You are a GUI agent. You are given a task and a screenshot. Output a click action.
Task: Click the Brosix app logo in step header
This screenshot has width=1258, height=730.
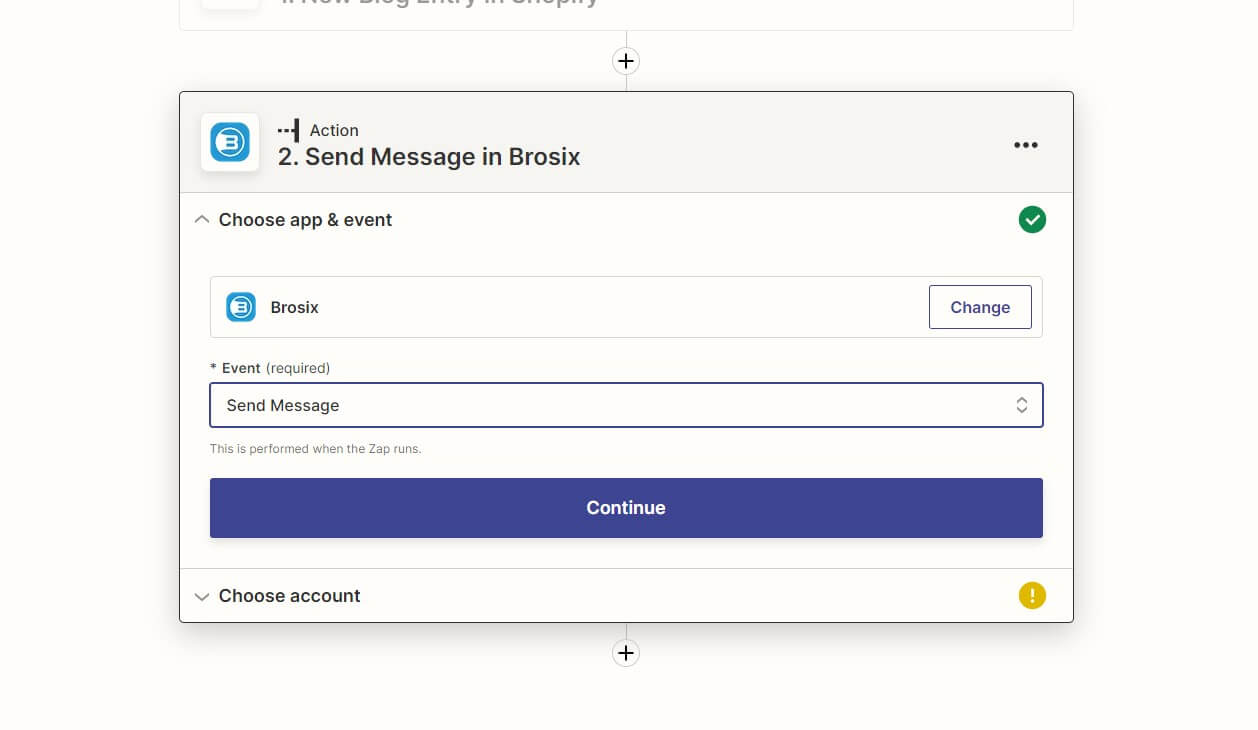tap(230, 142)
